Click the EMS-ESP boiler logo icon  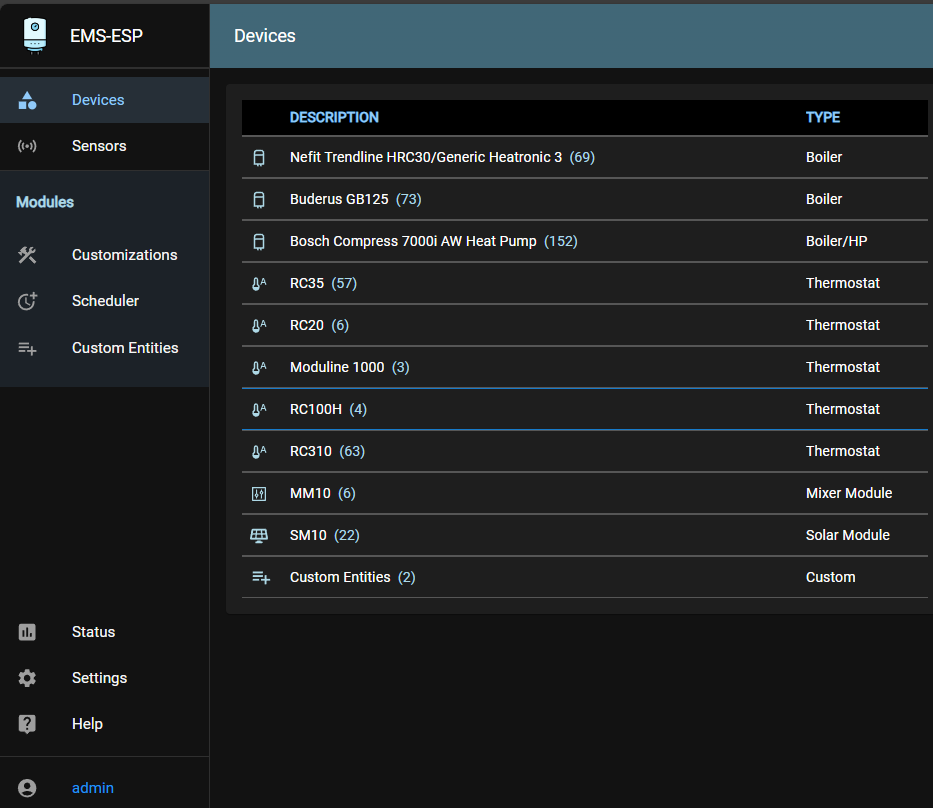(35, 35)
